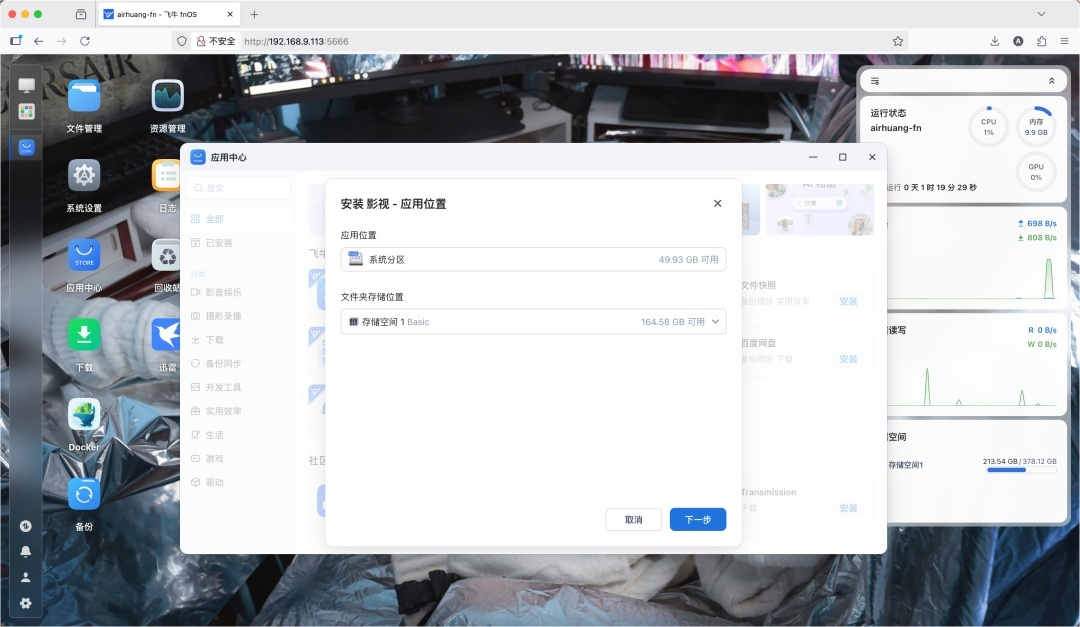Open the 应用中心 store desktop icon

(84, 256)
